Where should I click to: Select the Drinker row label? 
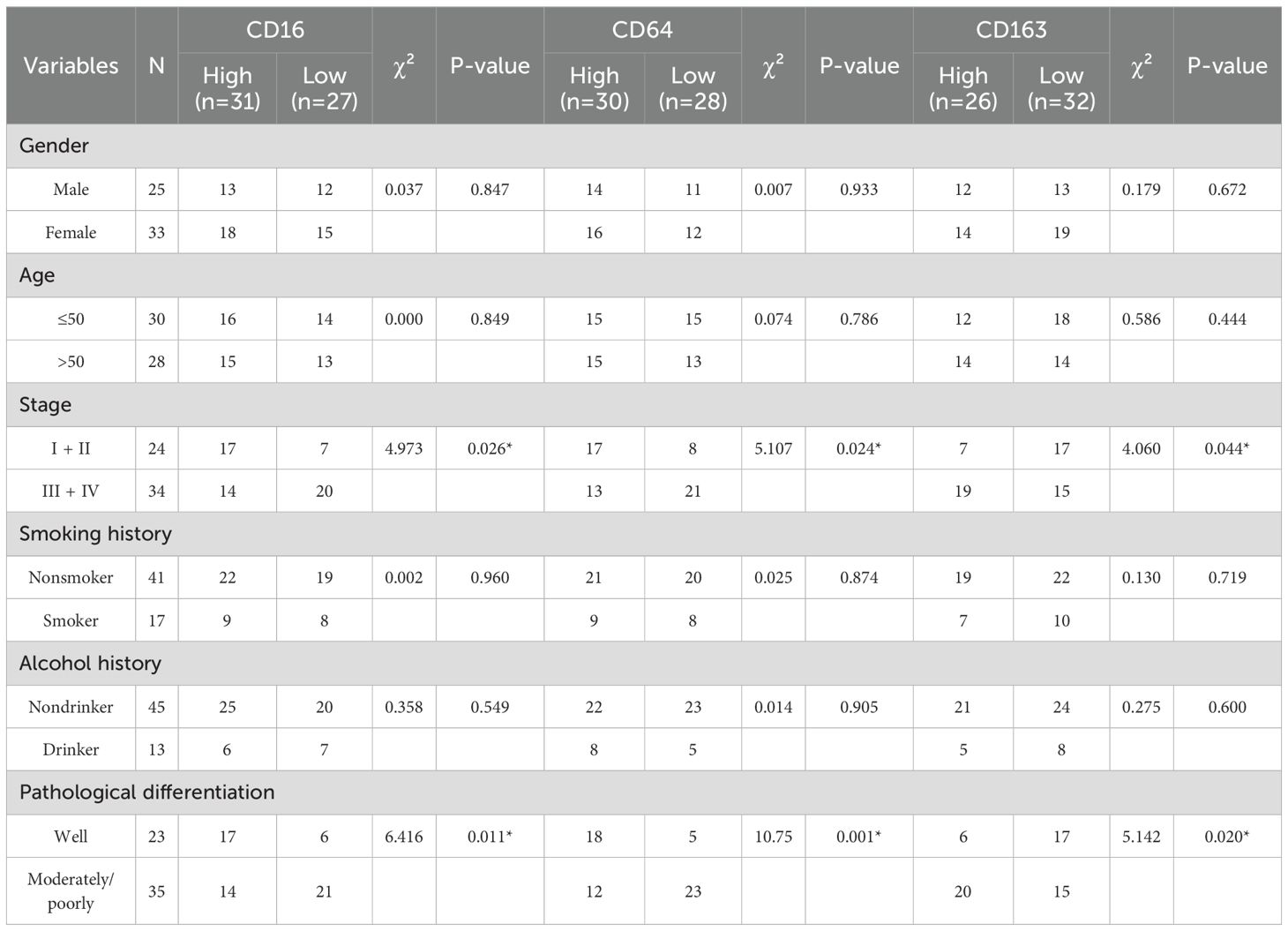coord(71,750)
